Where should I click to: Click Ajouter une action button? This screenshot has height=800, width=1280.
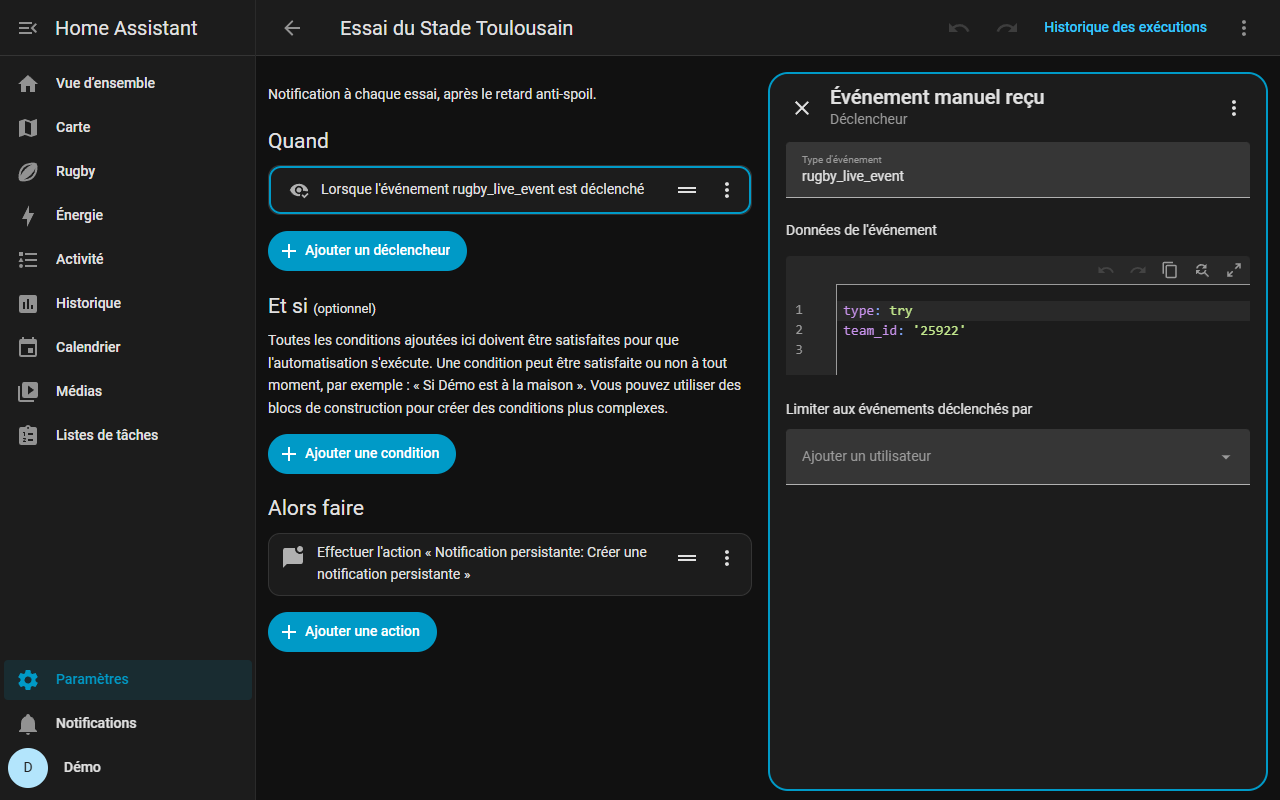352,632
